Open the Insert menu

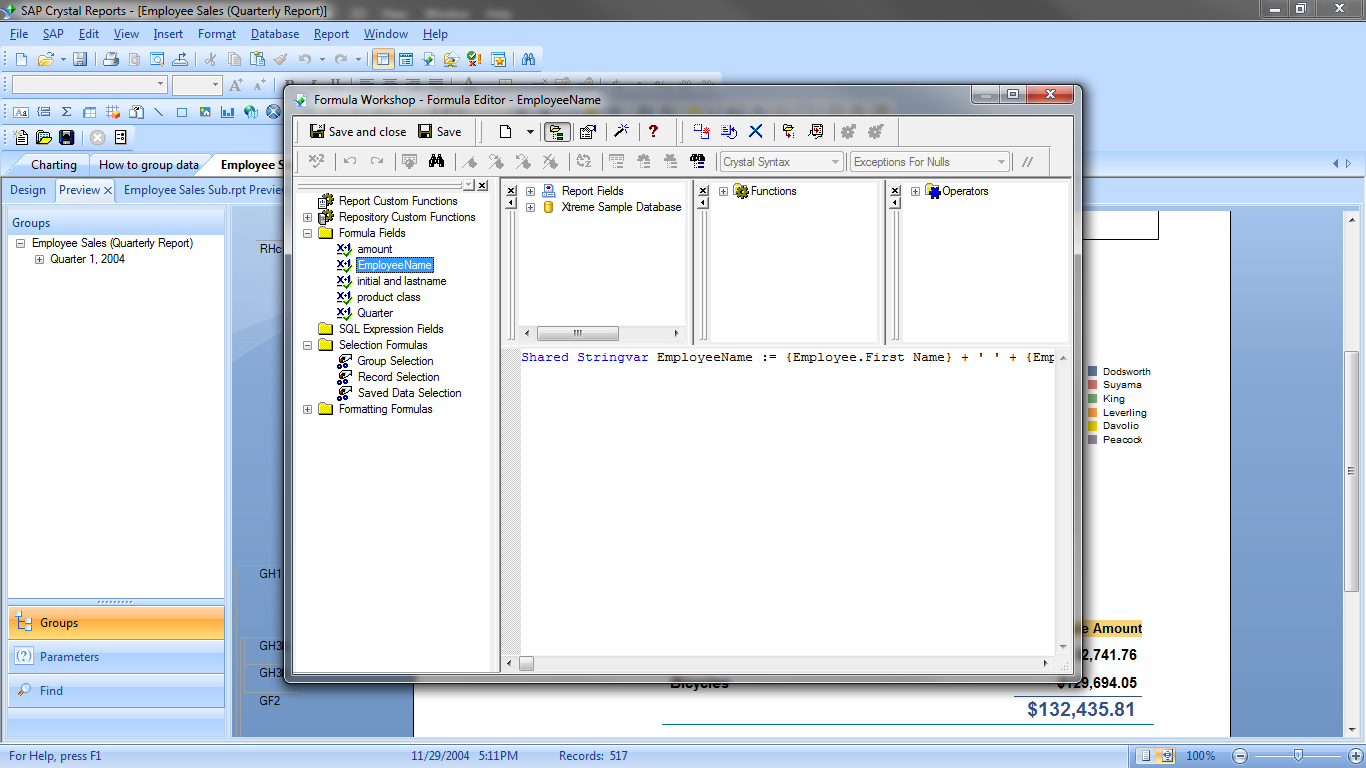168,34
